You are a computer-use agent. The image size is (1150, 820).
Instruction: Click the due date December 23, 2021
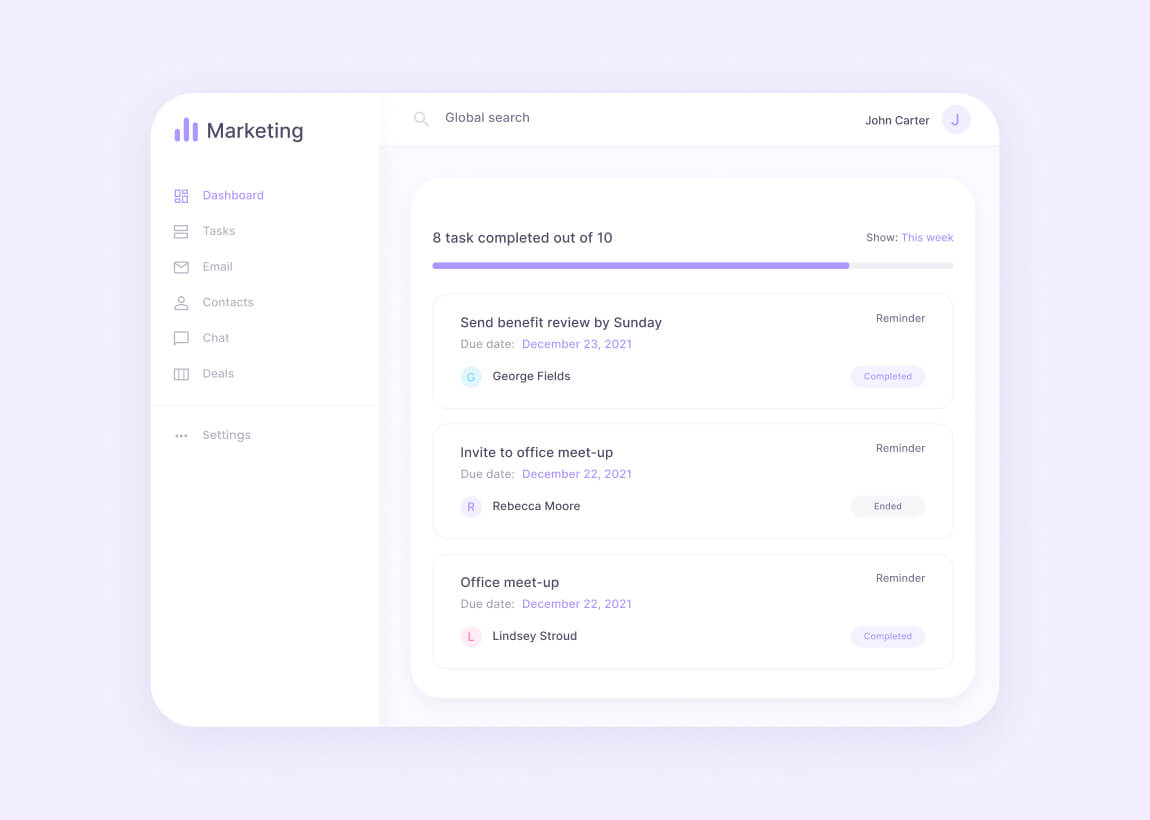click(576, 344)
